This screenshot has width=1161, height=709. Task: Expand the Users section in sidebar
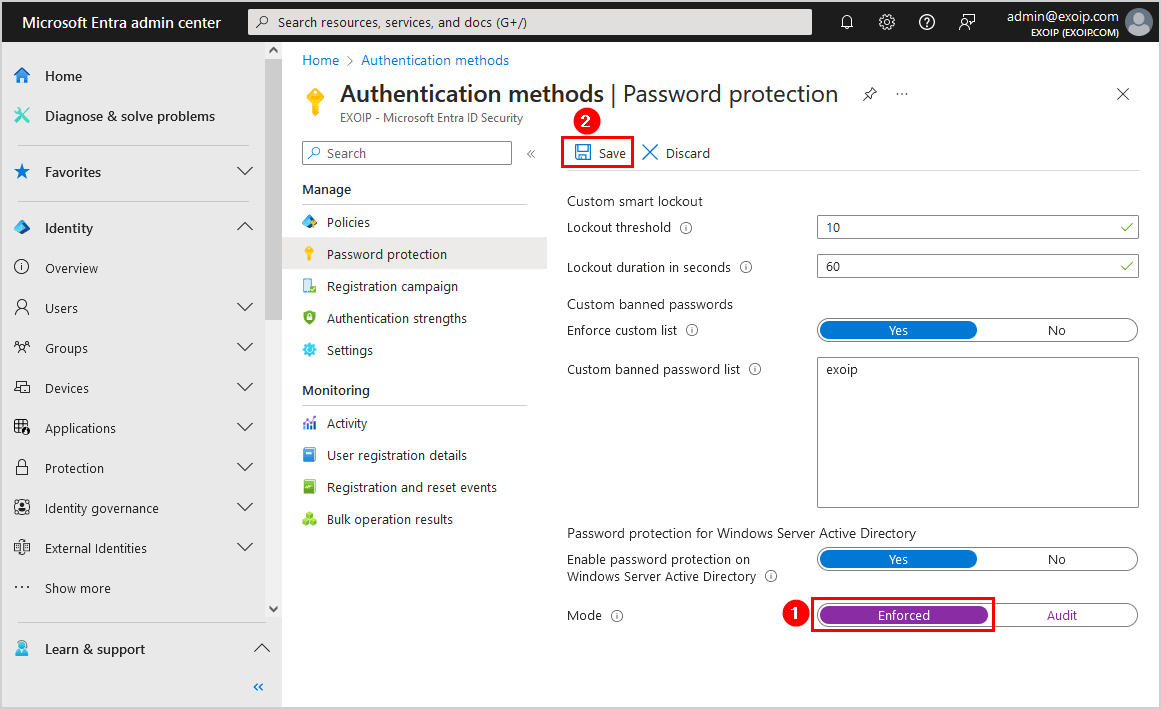coord(244,308)
